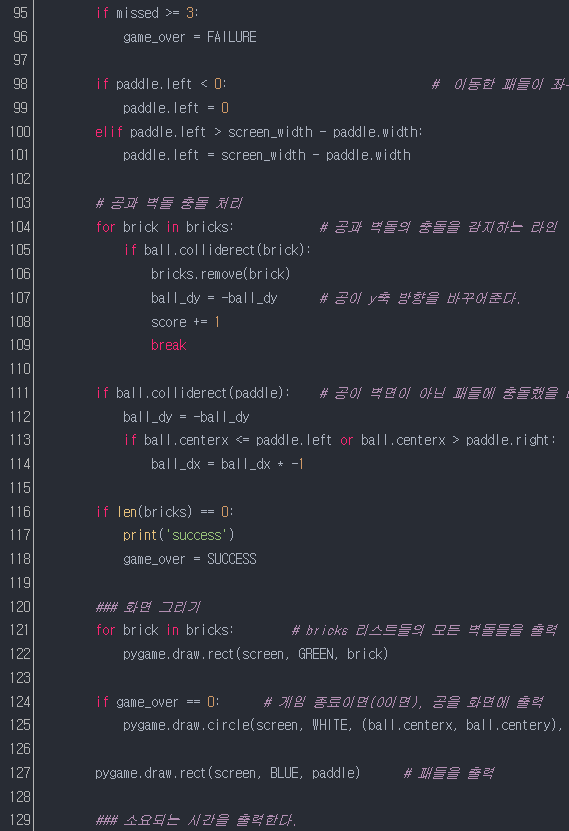Click line number 124 in gutter
Viewport: 569px width, 831px height.
point(20,702)
